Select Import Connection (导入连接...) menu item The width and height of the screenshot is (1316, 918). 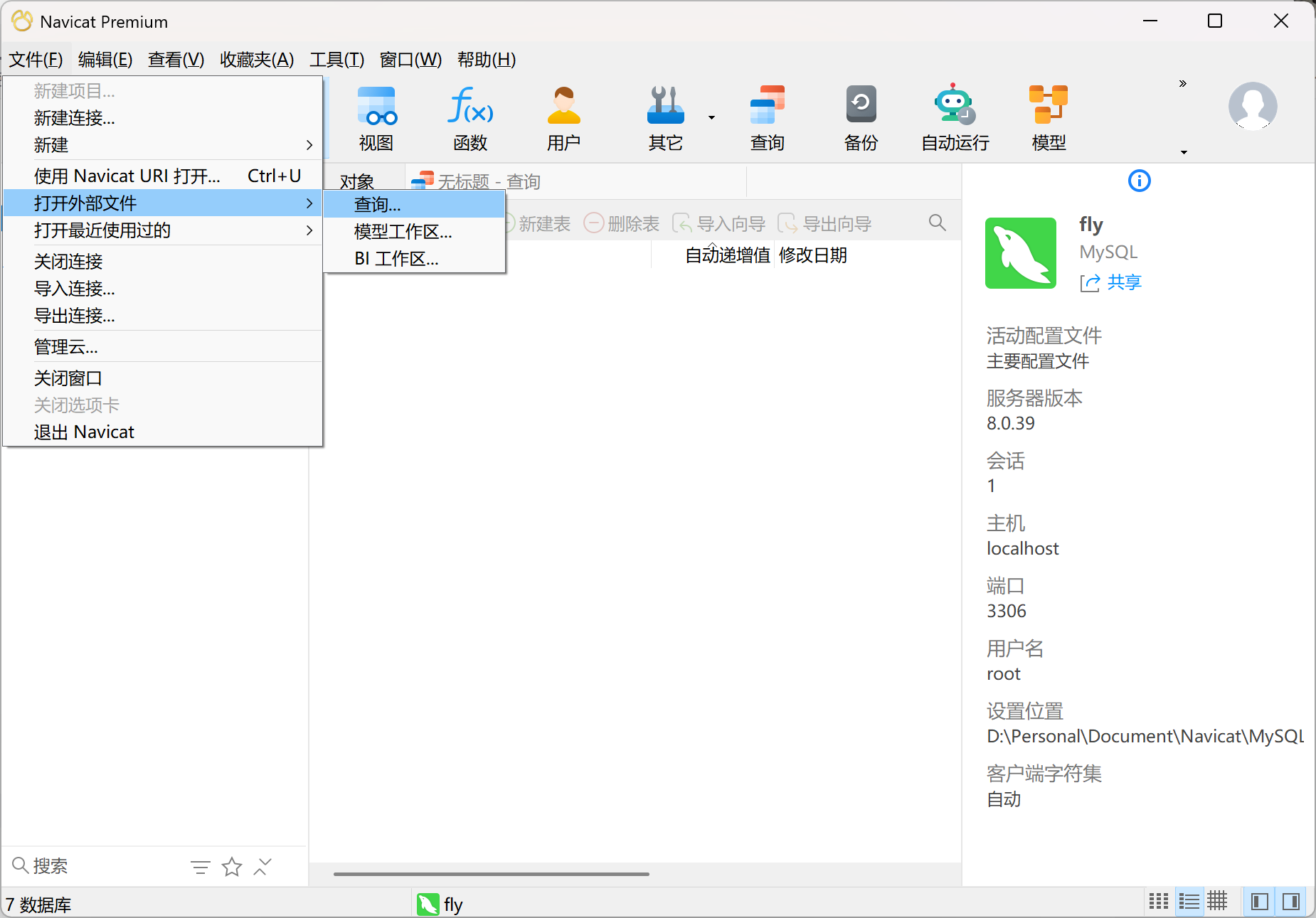[163, 289]
